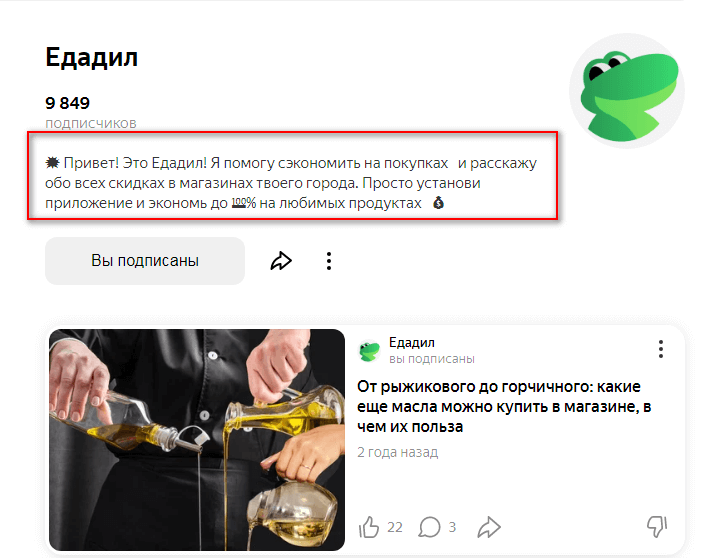The width and height of the screenshot is (727, 558).
Task: Like the post with thumbs up
Action: tap(369, 527)
